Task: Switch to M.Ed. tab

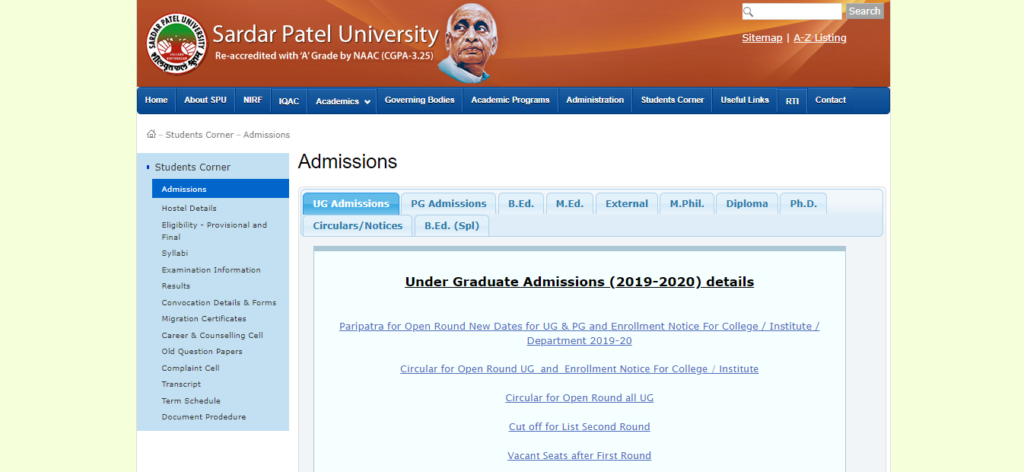Action: tap(569, 204)
